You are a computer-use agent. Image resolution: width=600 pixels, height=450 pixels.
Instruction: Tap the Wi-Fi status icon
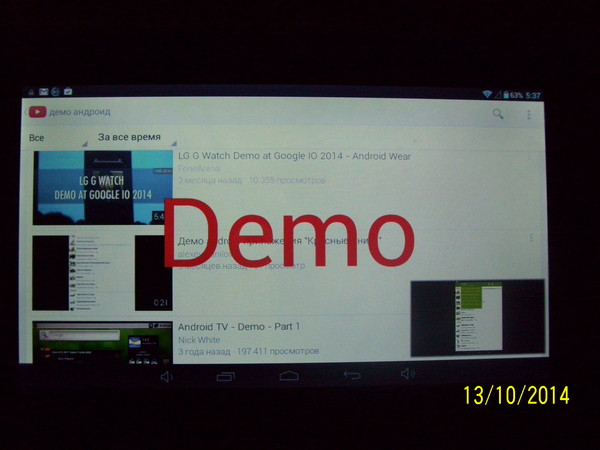[x=487, y=94]
